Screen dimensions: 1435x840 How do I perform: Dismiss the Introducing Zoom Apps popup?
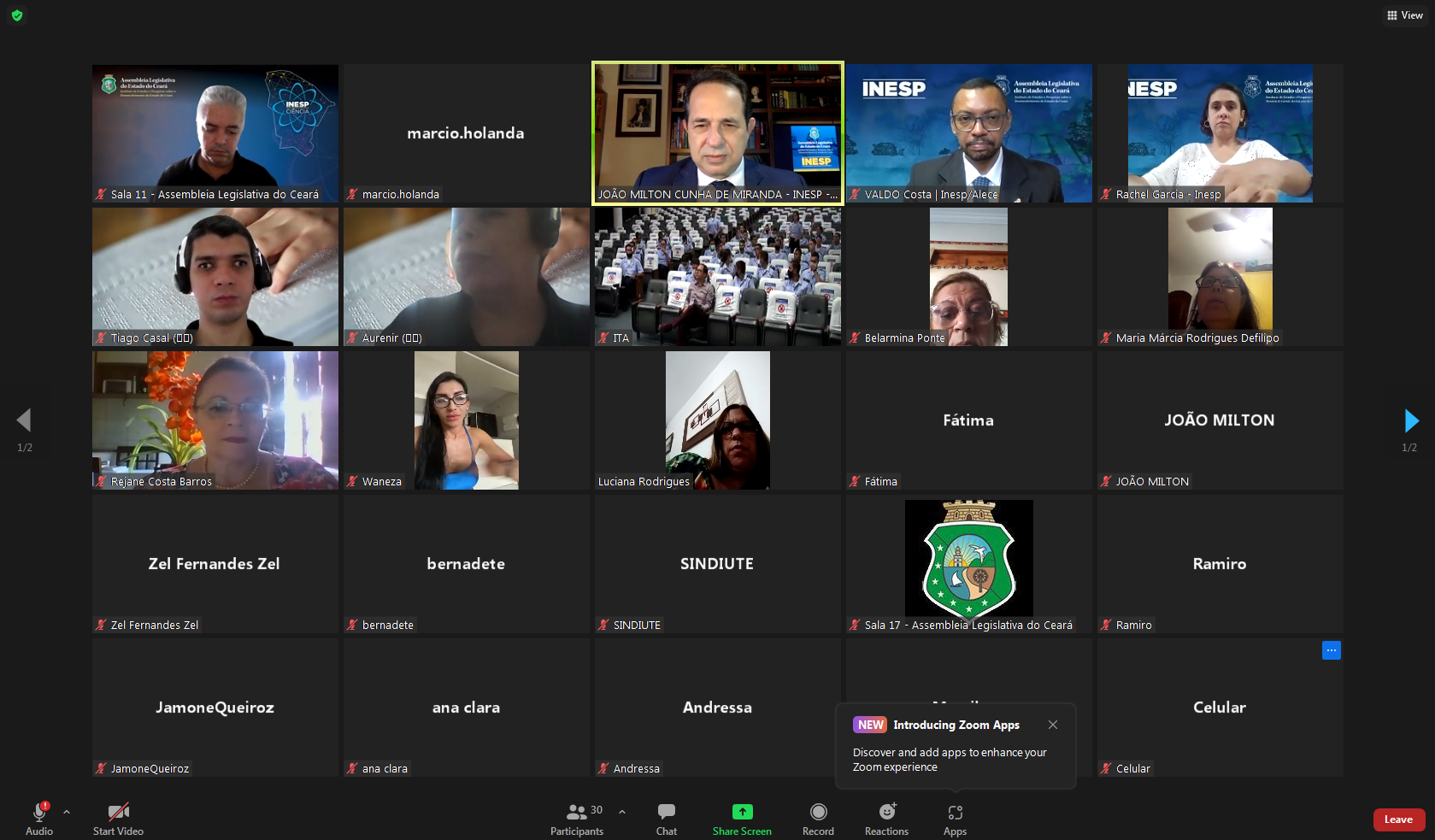1053,725
